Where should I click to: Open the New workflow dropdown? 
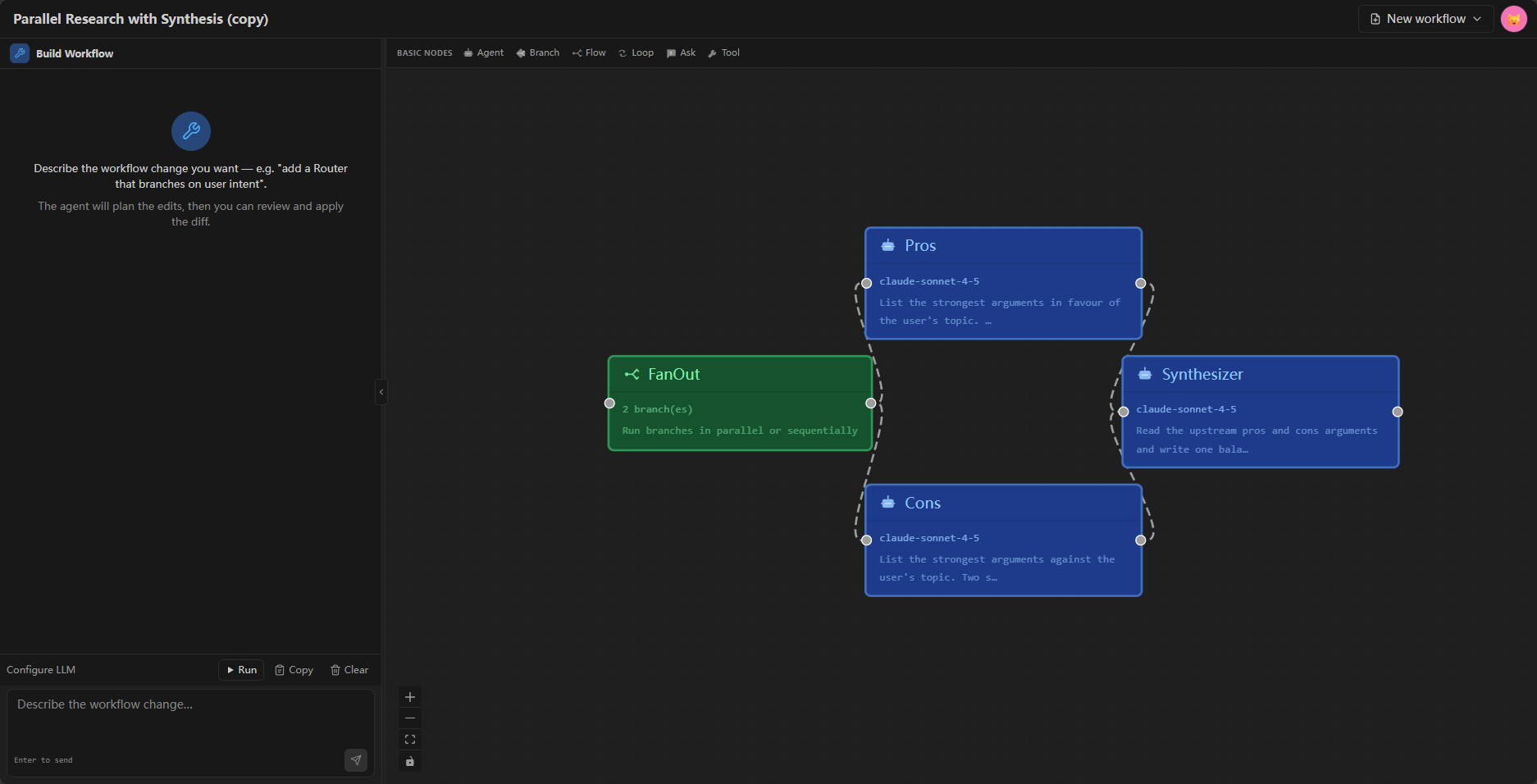click(x=1425, y=19)
